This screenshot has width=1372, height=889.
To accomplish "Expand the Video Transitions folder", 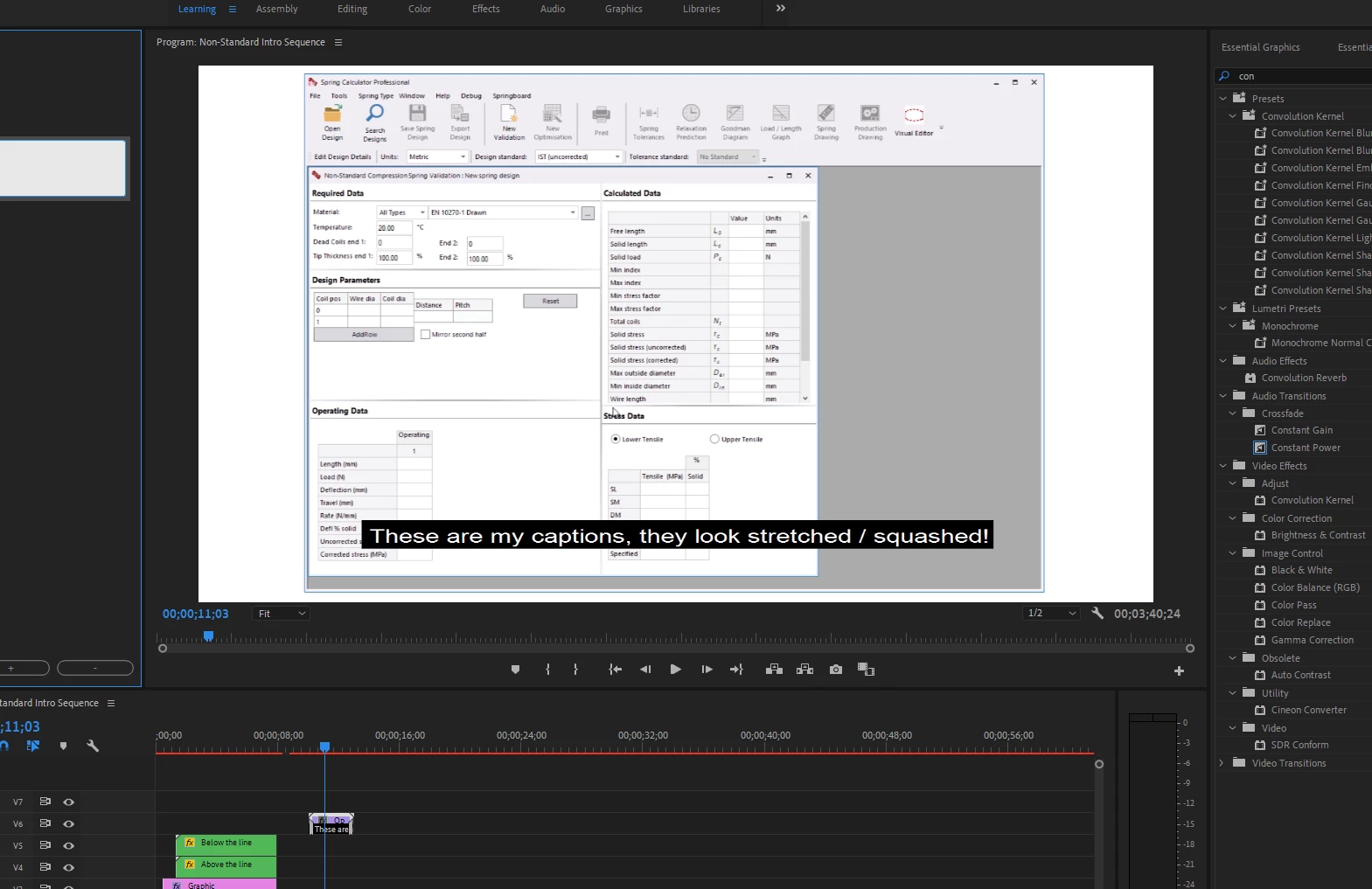I will (x=1222, y=763).
